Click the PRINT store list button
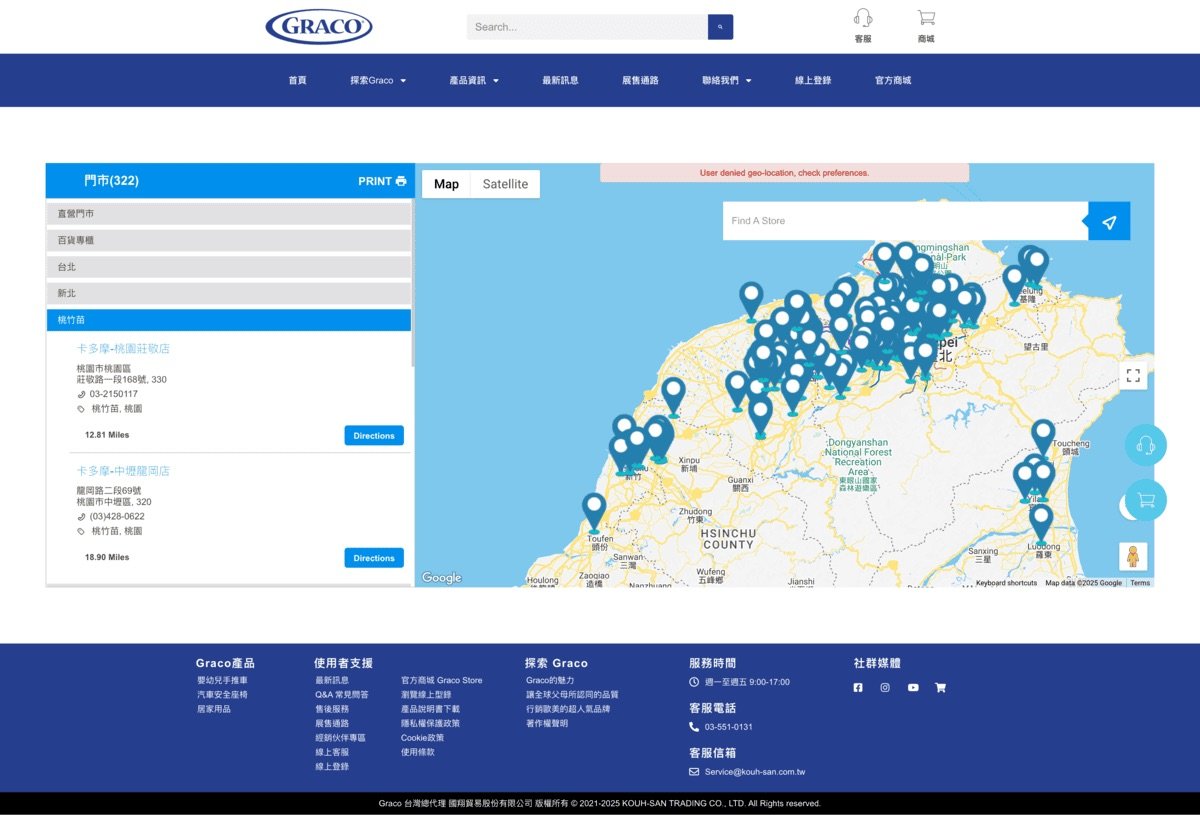Viewport: 1200px width, 815px height. tap(382, 181)
